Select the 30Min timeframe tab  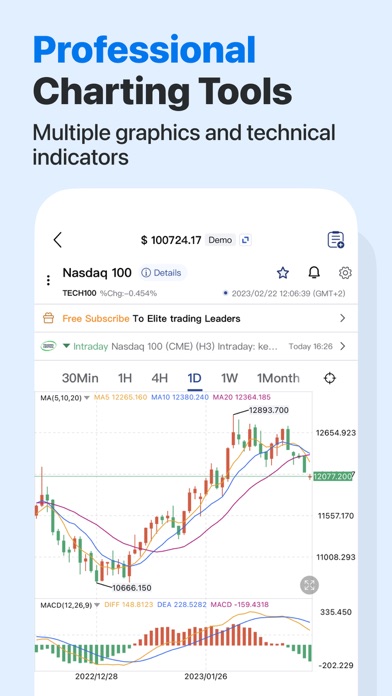click(x=80, y=378)
